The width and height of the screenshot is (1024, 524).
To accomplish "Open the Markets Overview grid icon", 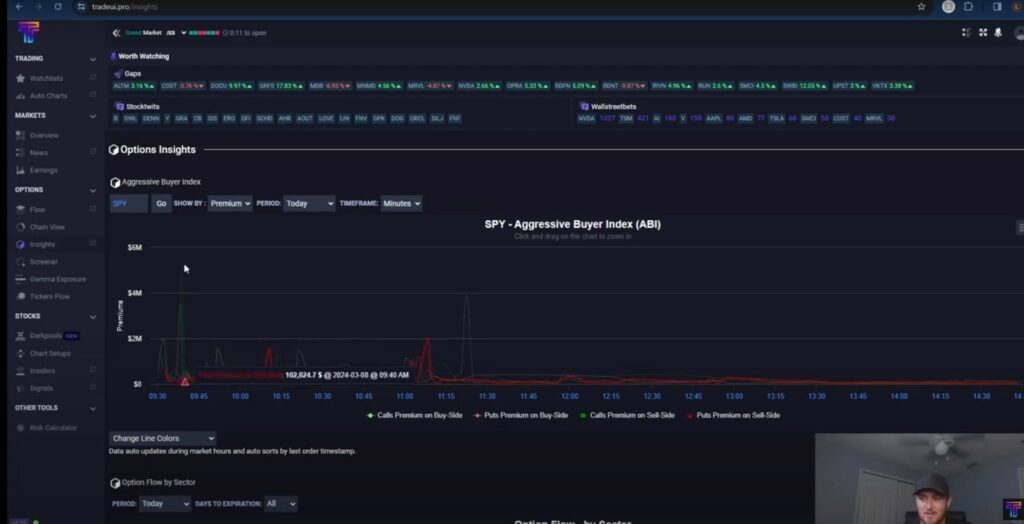I will (x=20, y=135).
